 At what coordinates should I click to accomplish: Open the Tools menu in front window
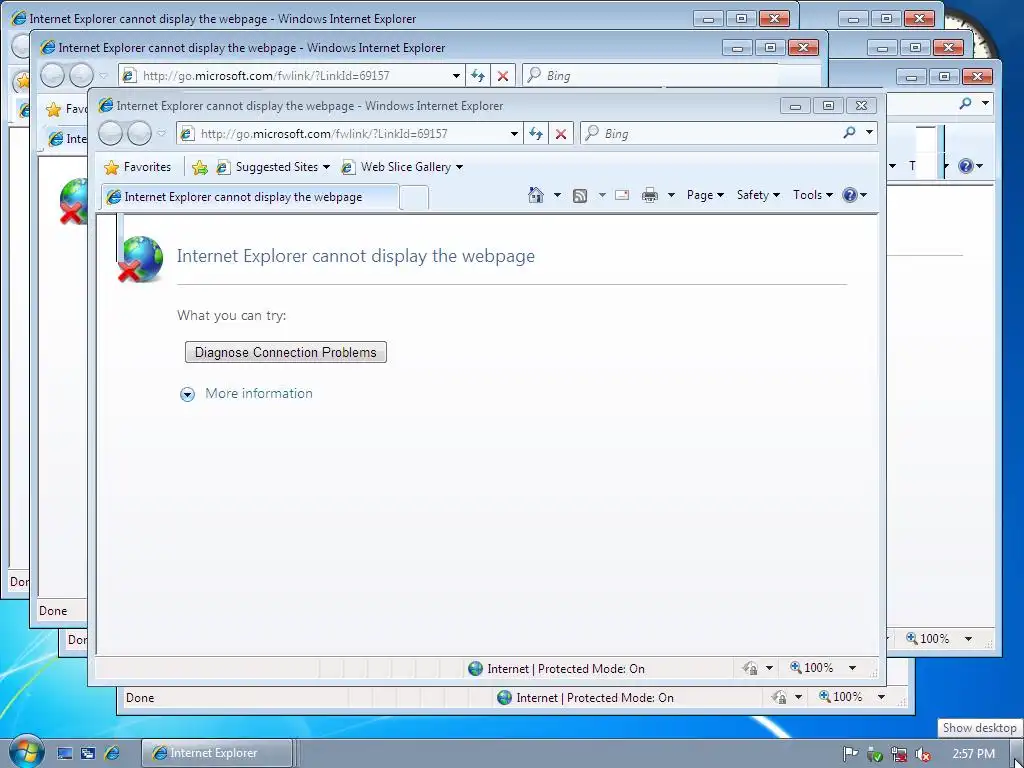[x=812, y=195]
